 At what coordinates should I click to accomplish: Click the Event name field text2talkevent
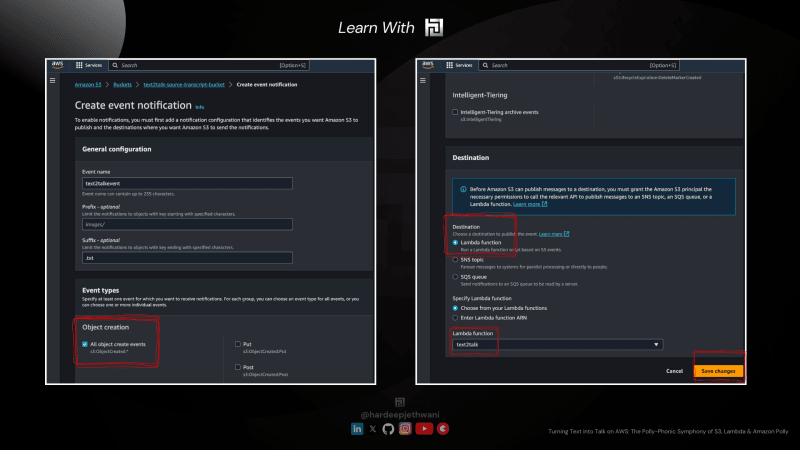click(x=187, y=184)
